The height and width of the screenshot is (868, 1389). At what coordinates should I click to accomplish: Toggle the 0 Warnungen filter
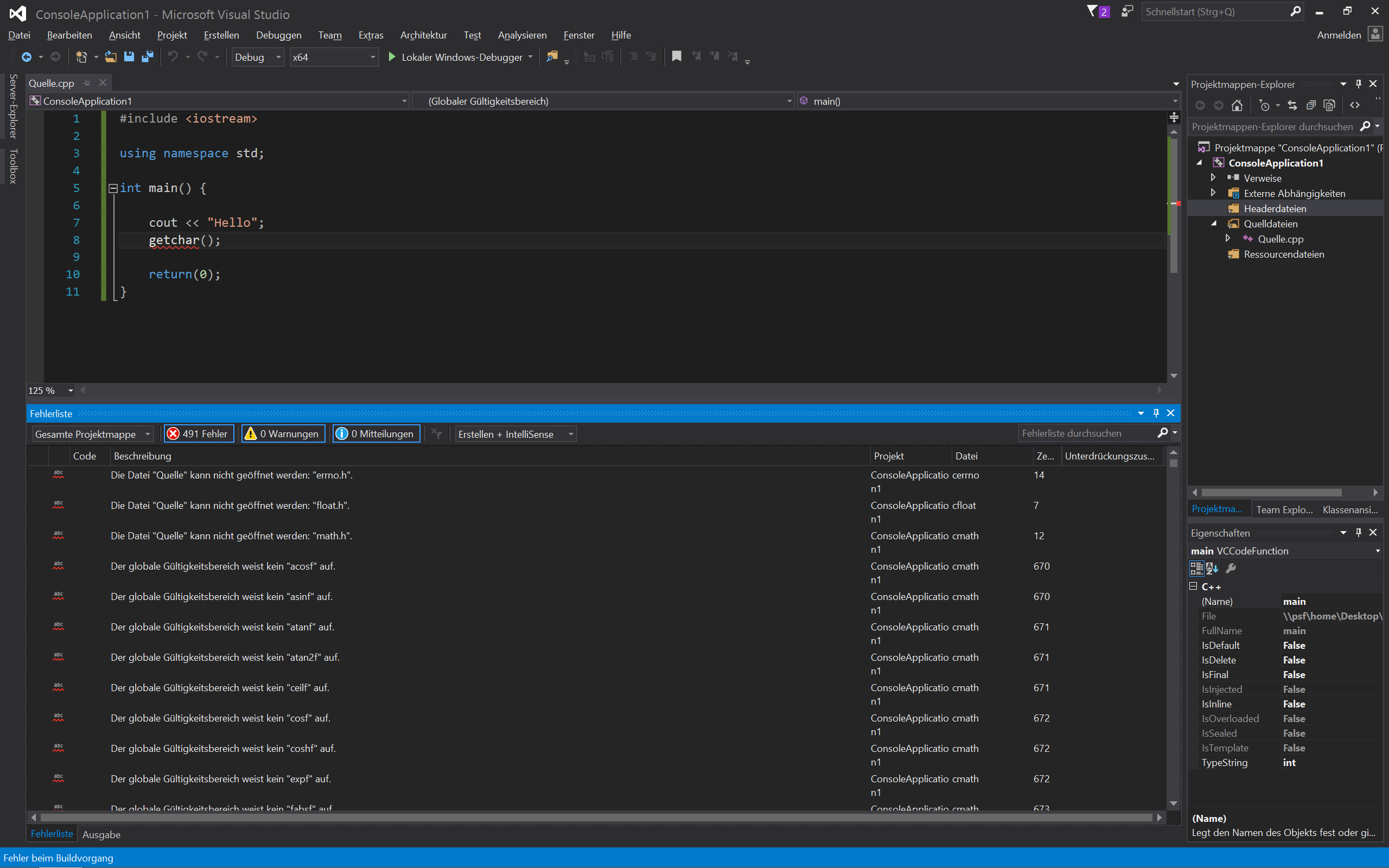[284, 434]
